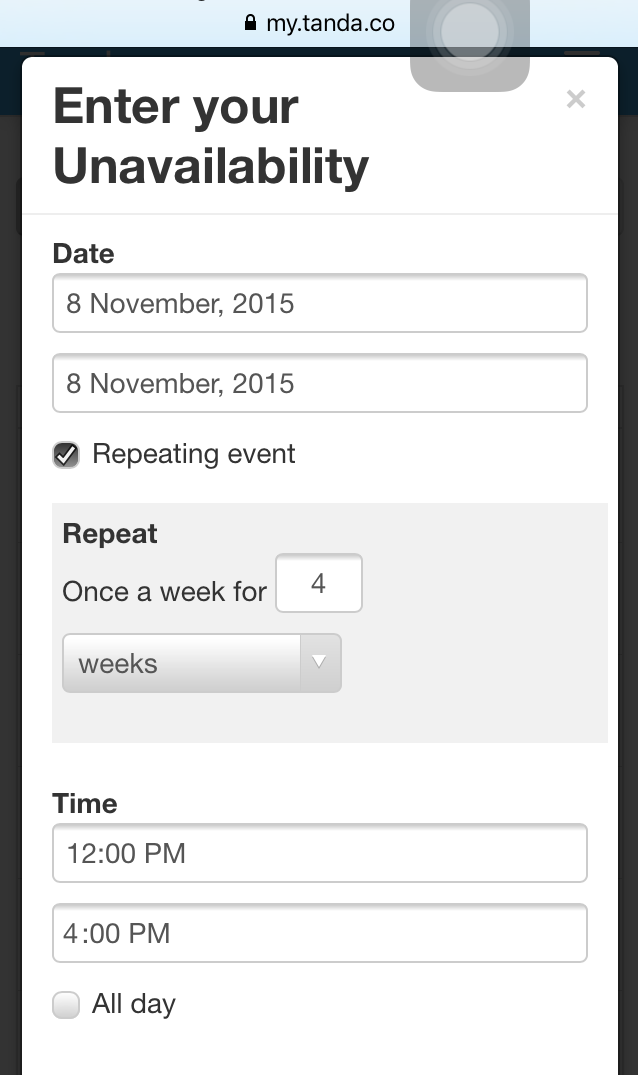Tap the Once a week for text
Image resolution: width=638 pixels, height=1075 pixels.
164,592
